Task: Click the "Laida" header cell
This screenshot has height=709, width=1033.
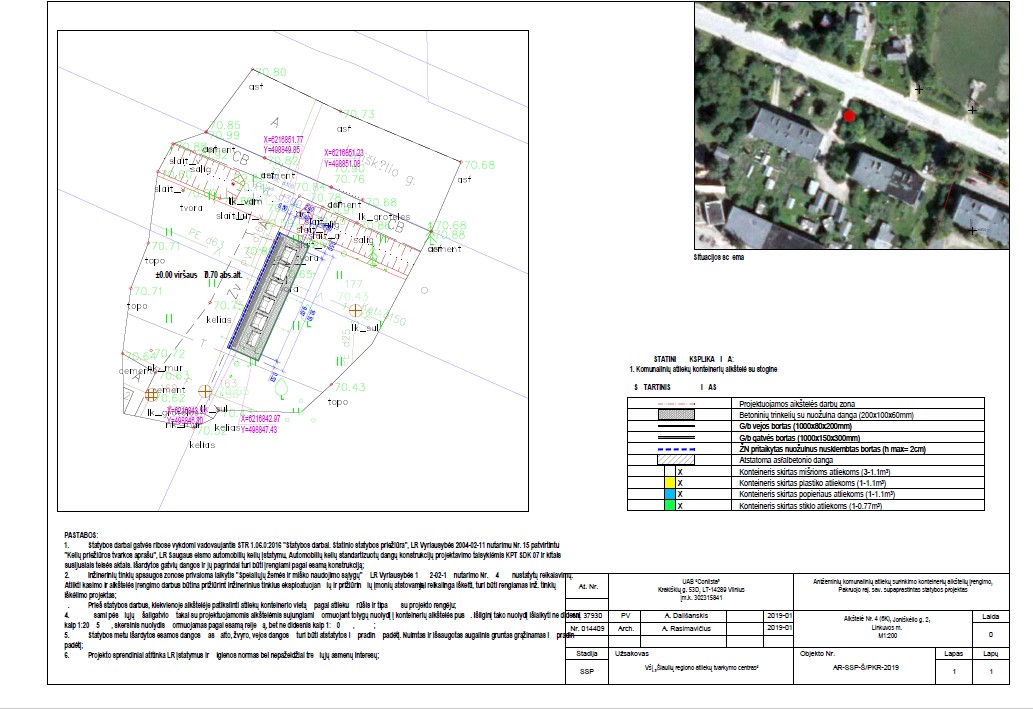Action: point(991,617)
